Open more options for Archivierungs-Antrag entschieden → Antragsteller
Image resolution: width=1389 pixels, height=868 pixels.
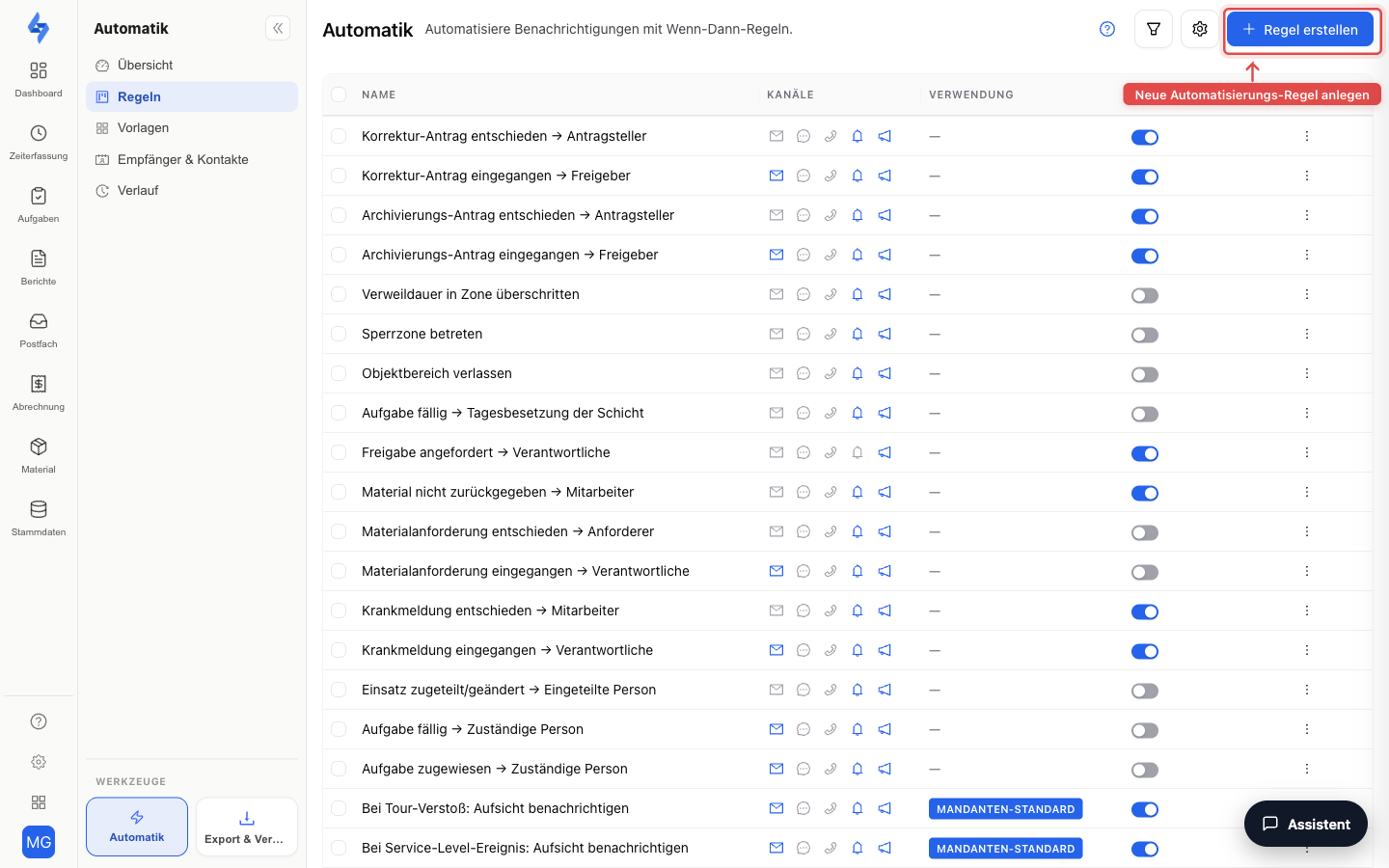tap(1307, 215)
